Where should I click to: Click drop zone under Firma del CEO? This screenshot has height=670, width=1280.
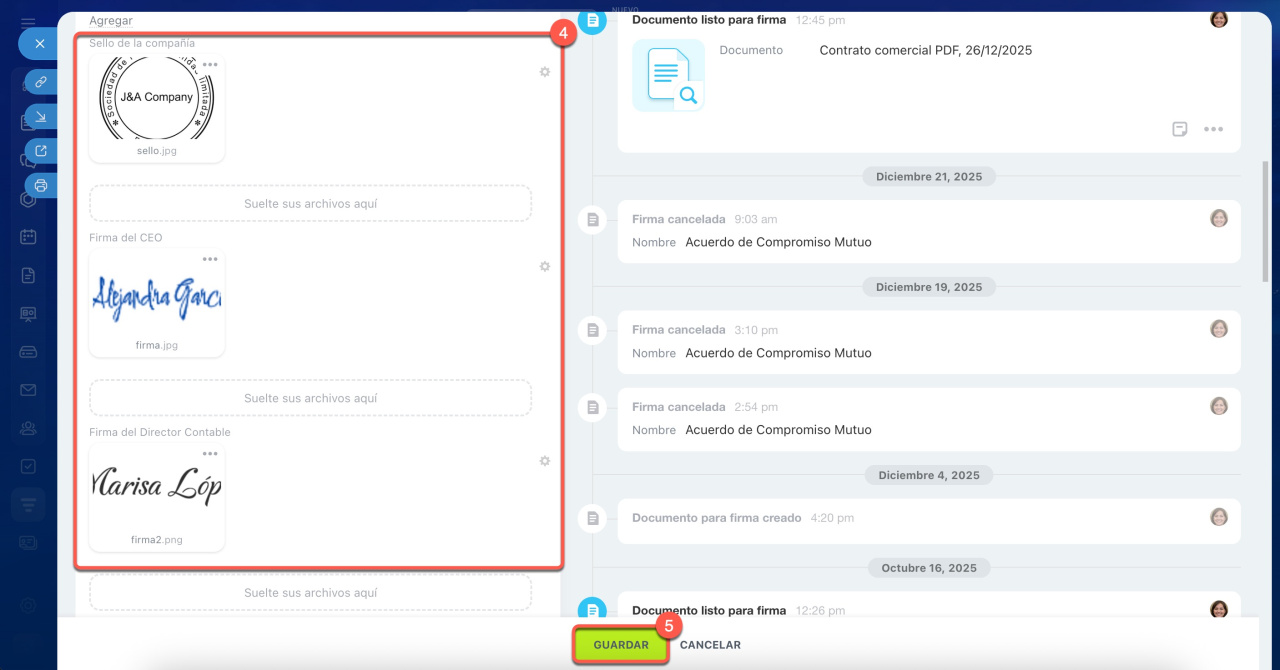pos(310,398)
